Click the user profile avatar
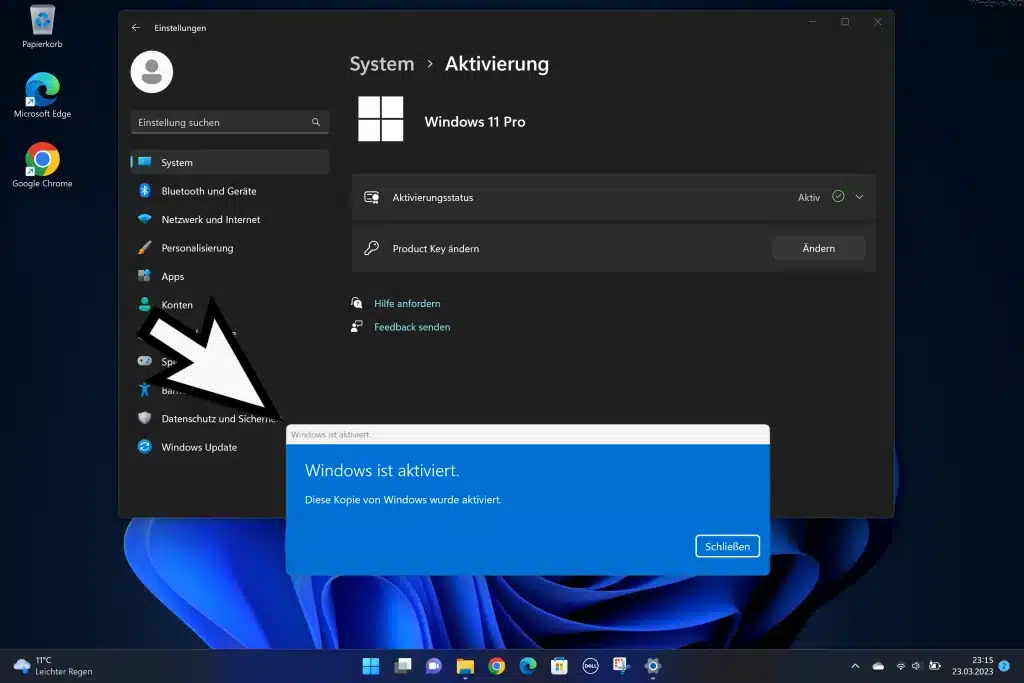Viewport: 1024px width, 683px height. click(x=152, y=72)
